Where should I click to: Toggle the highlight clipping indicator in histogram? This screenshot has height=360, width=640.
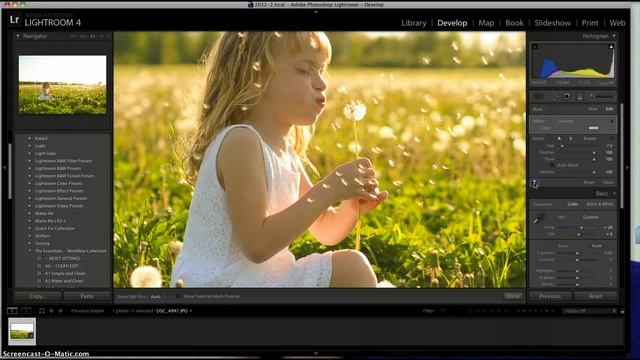tap(611, 47)
